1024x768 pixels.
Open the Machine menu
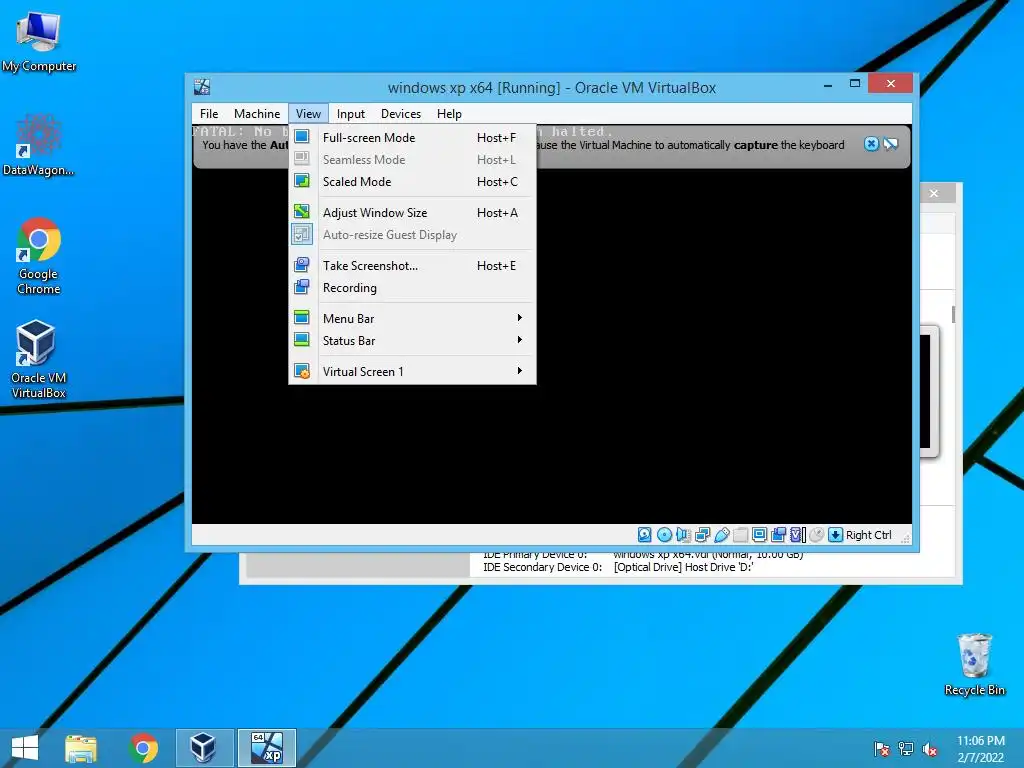point(257,114)
